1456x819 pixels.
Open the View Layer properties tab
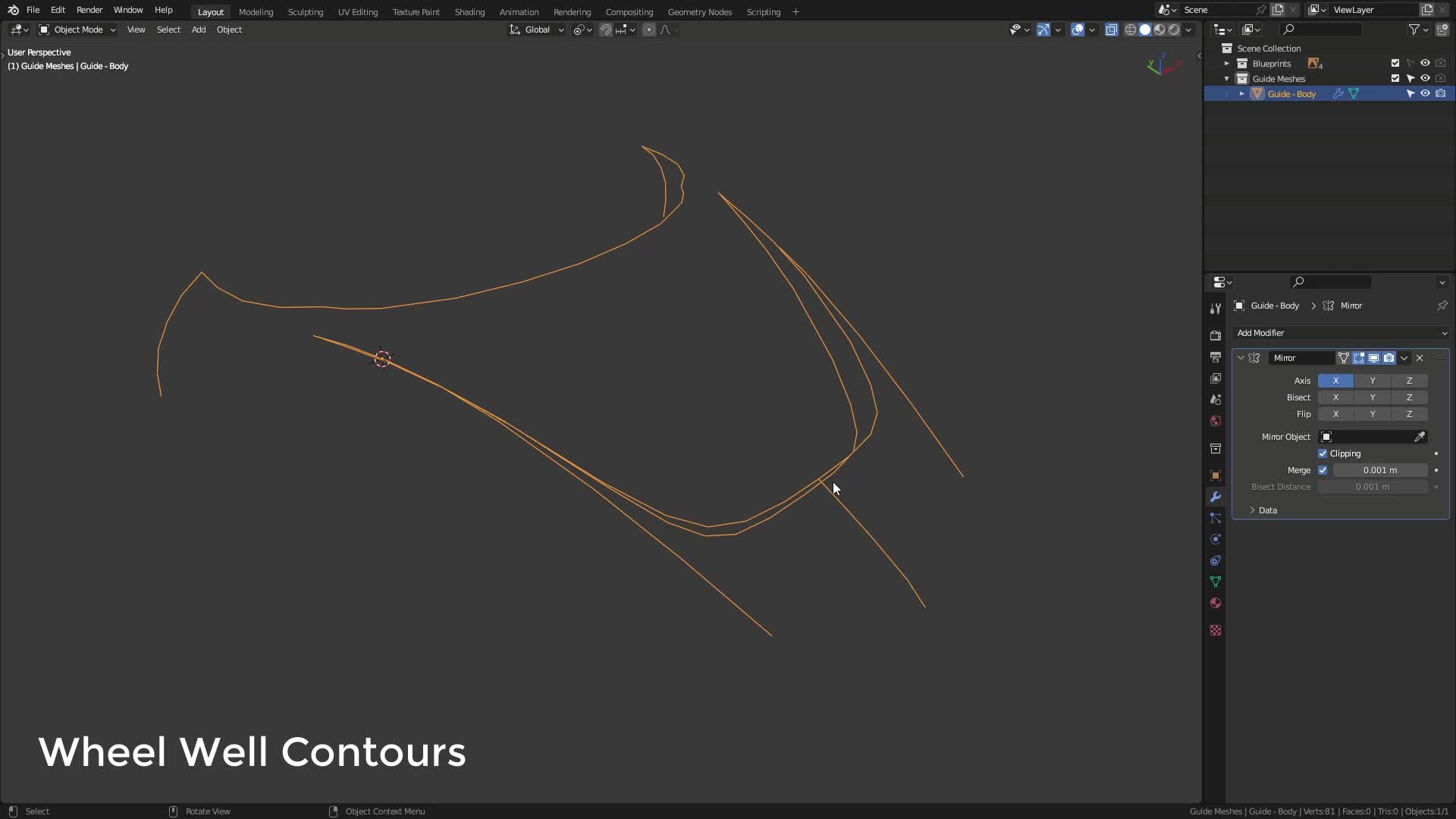[1216, 378]
